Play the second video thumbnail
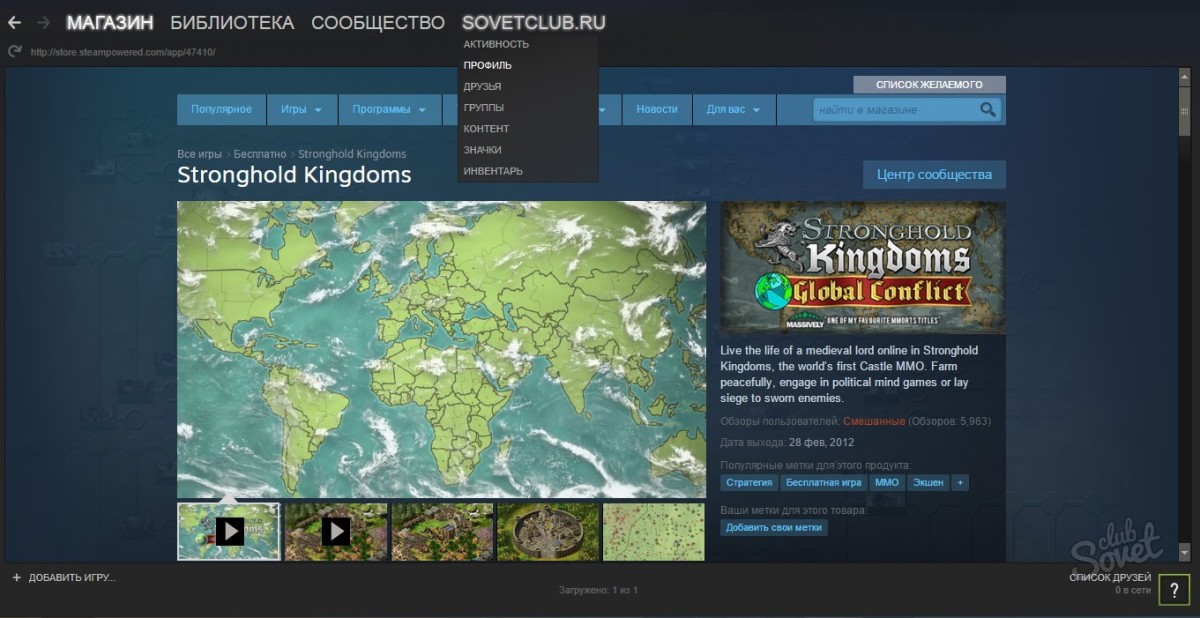Viewport: 1200px width, 618px height. (x=336, y=531)
